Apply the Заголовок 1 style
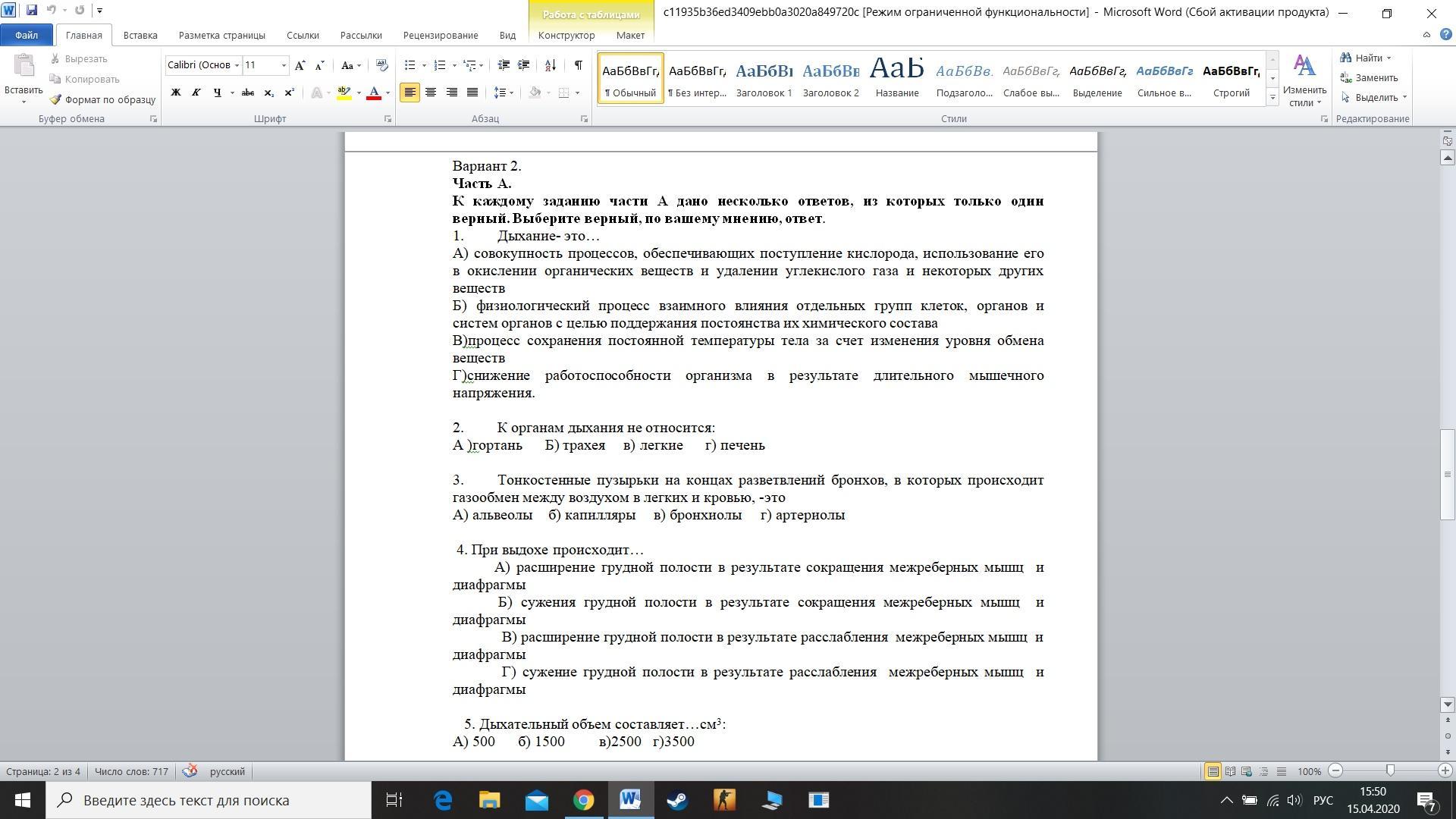The image size is (1456, 819). coord(764,78)
